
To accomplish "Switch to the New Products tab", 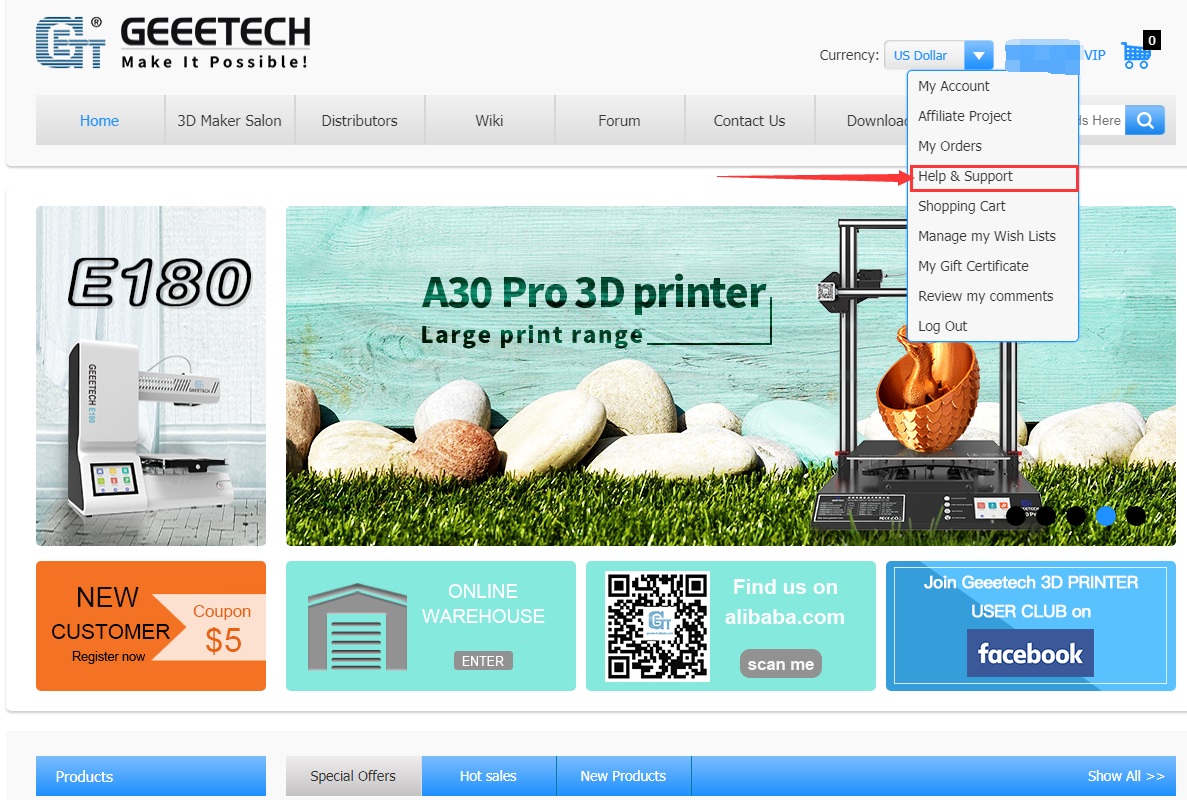I will point(623,776).
